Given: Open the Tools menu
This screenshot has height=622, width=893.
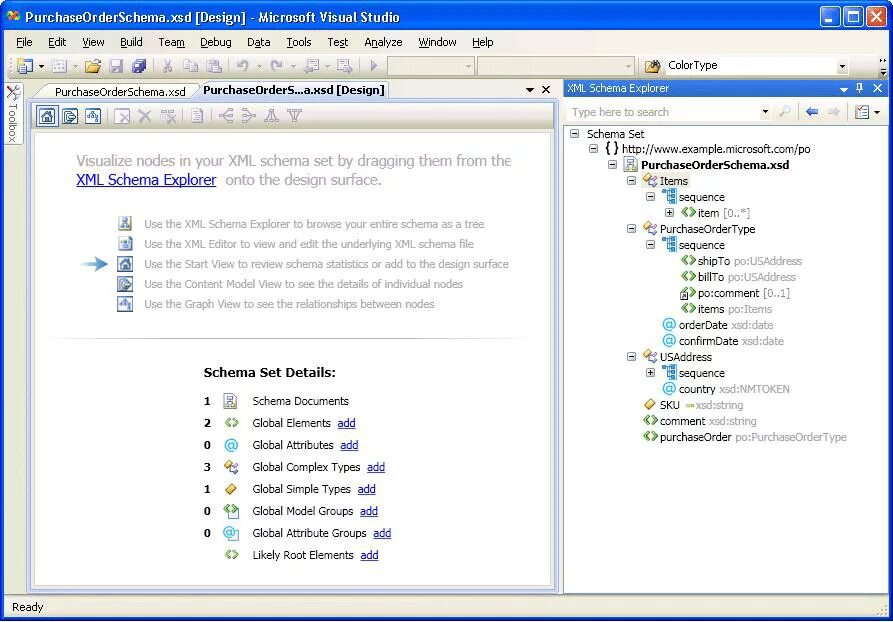Looking at the screenshot, I should pyautogui.click(x=298, y=42).
